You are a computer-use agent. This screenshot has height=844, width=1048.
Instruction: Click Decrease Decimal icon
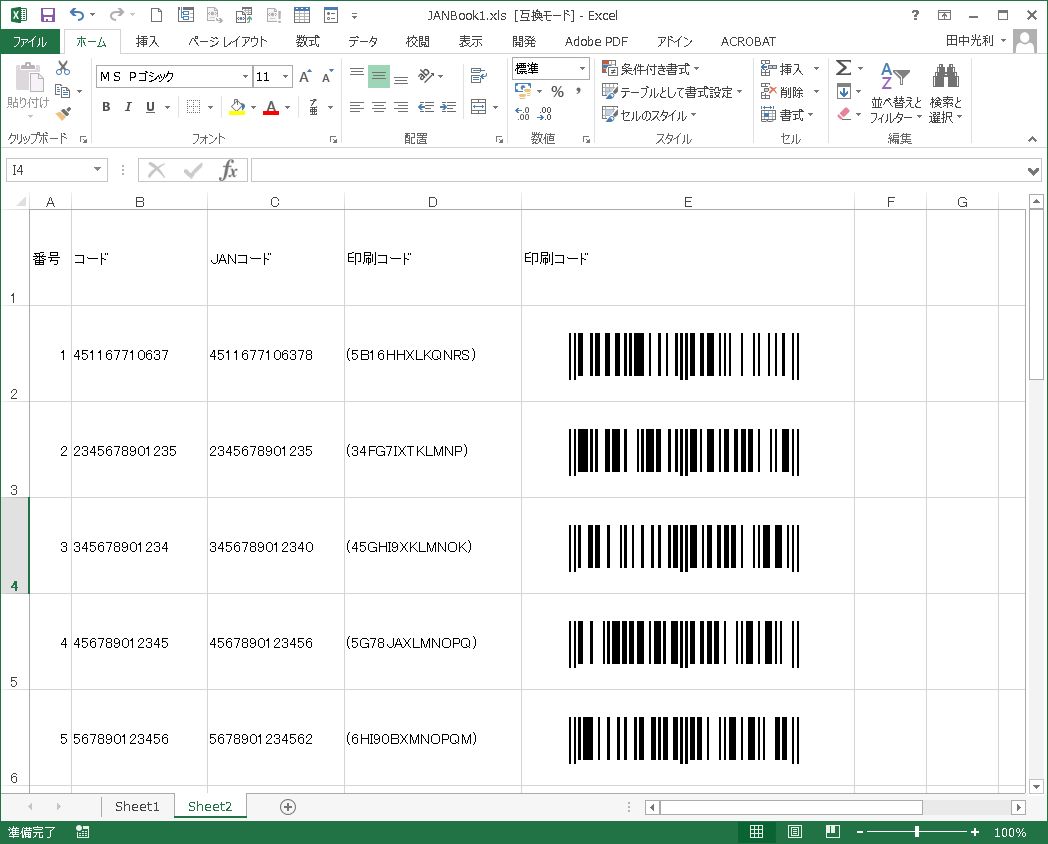pyautogui.click(x=545, y=114)
